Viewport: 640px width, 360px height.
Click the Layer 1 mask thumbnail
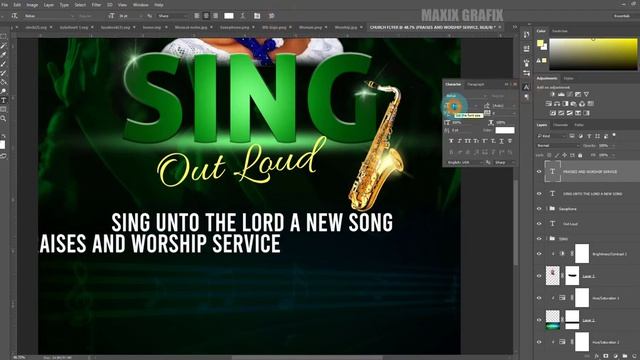pos(572,276)
